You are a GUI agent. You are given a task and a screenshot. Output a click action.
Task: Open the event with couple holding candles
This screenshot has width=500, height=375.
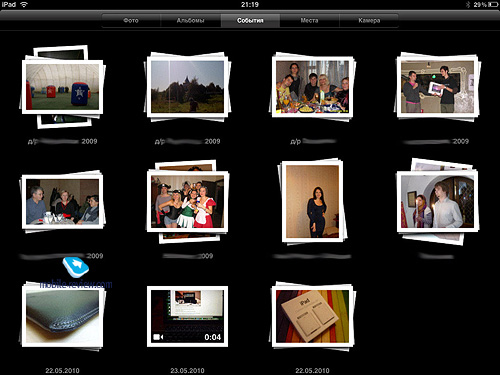point(437,202)
